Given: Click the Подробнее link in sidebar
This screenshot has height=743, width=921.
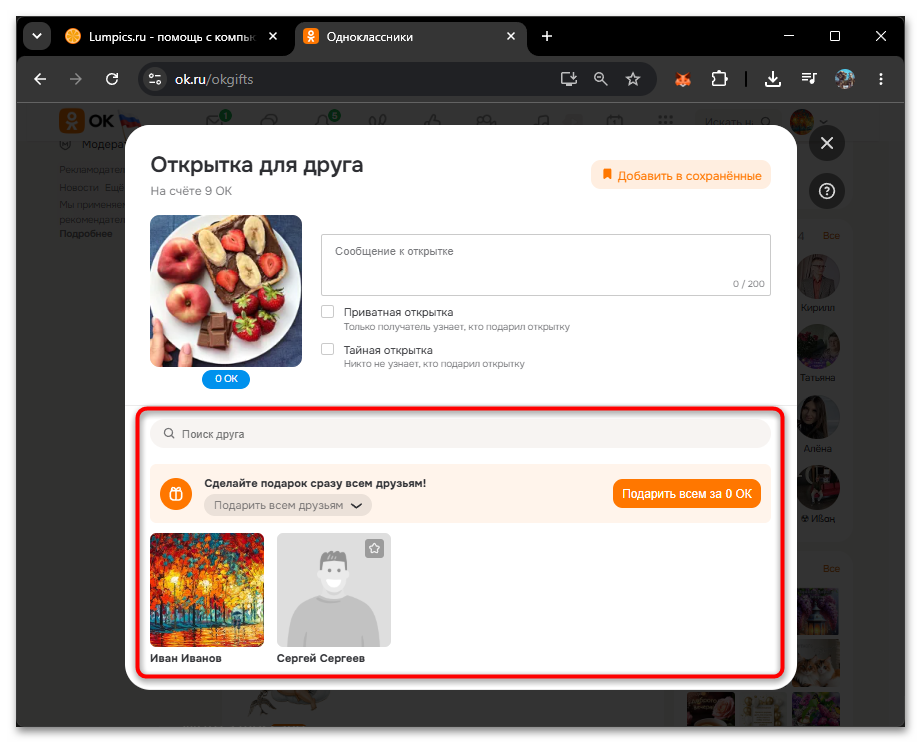Looking at the screenshot, I should 86,233.
